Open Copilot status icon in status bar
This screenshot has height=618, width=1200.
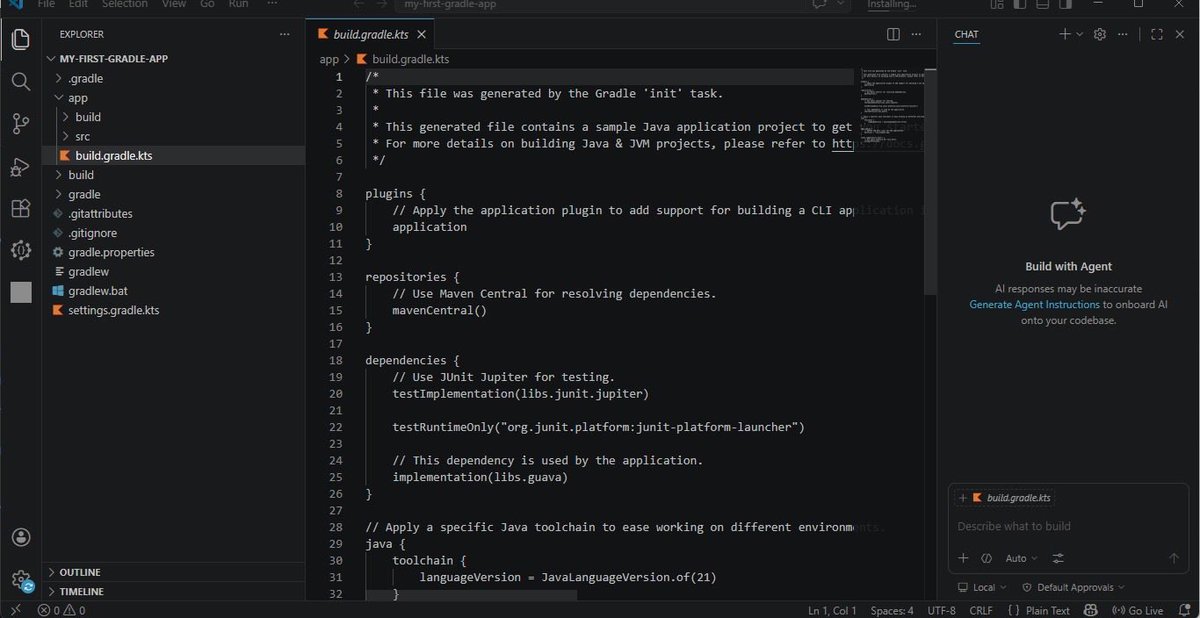pyautogui.click(x=1090, y=610)
